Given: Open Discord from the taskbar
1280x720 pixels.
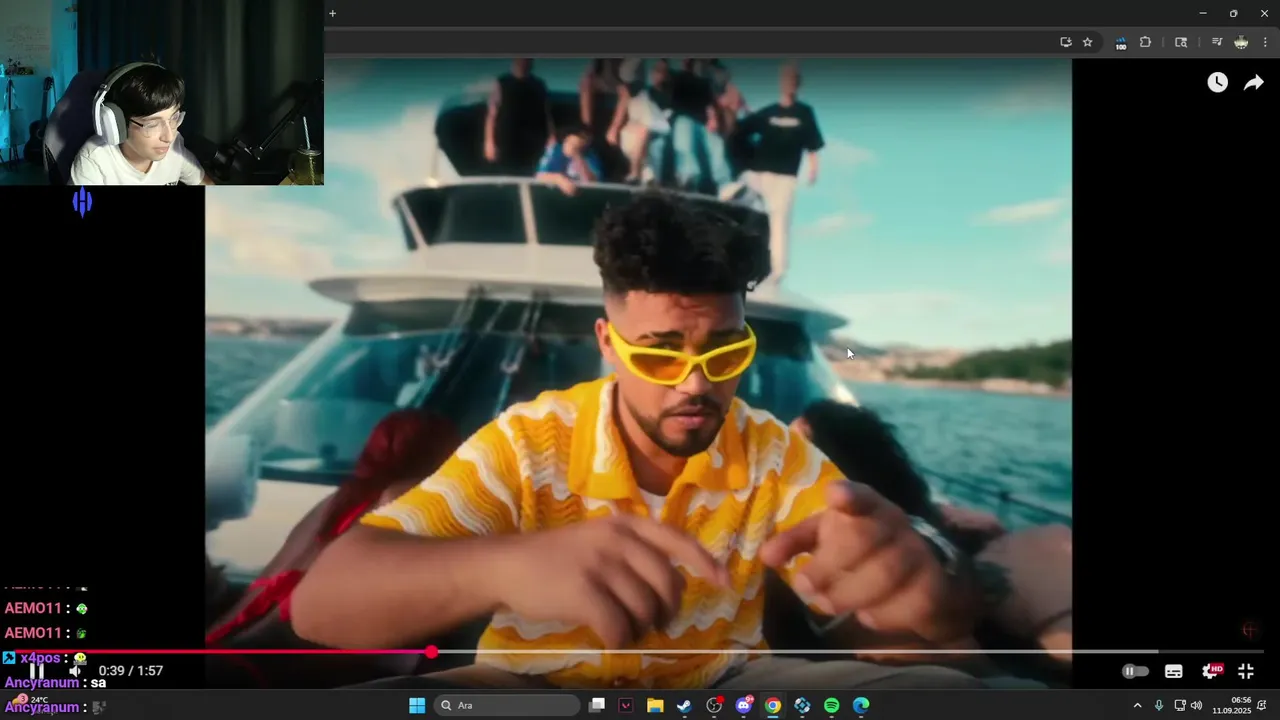Looking at the screenshot, I should click(743, 705).
